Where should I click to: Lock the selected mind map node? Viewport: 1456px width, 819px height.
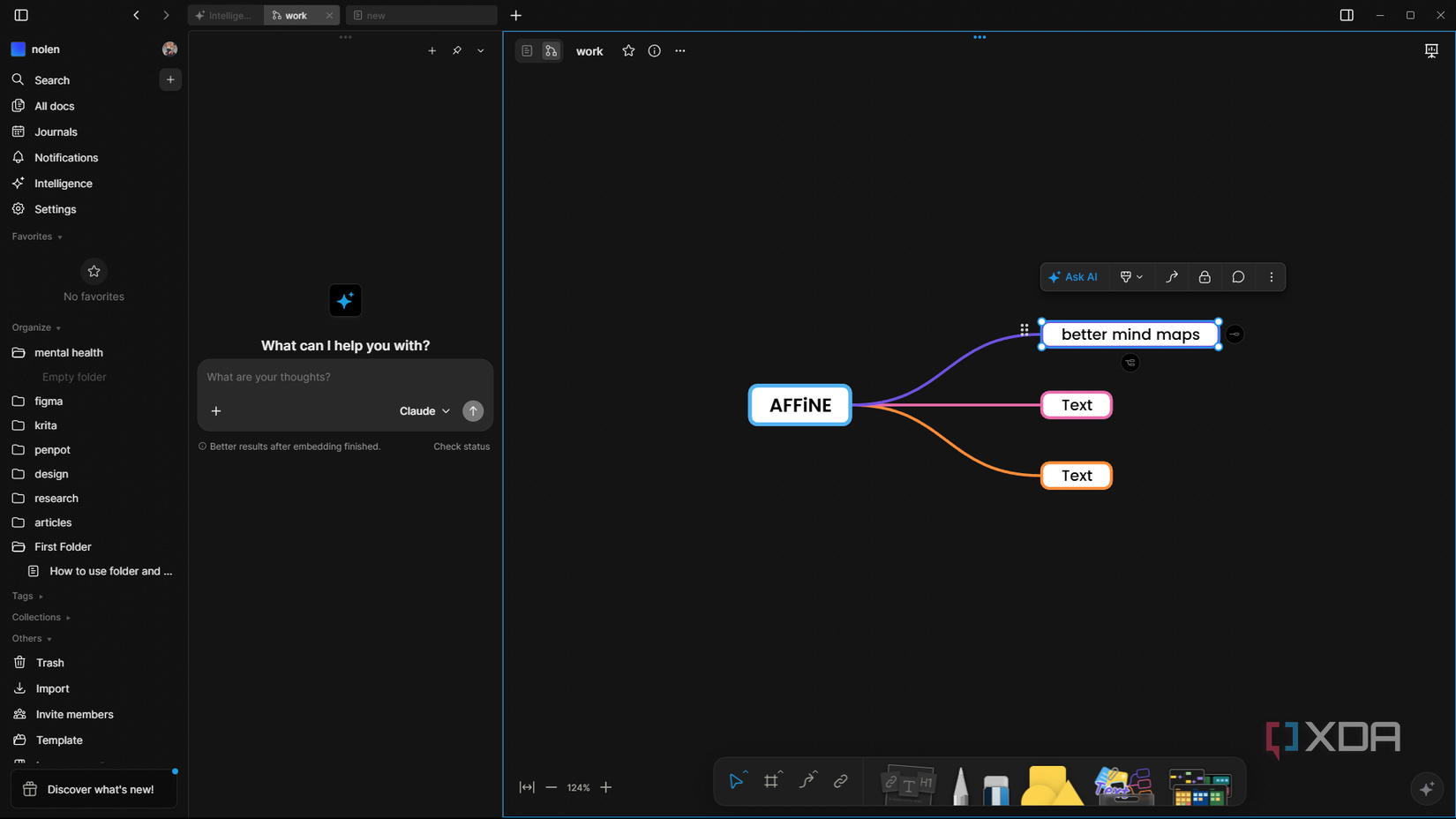click(x=1205, y=276)
